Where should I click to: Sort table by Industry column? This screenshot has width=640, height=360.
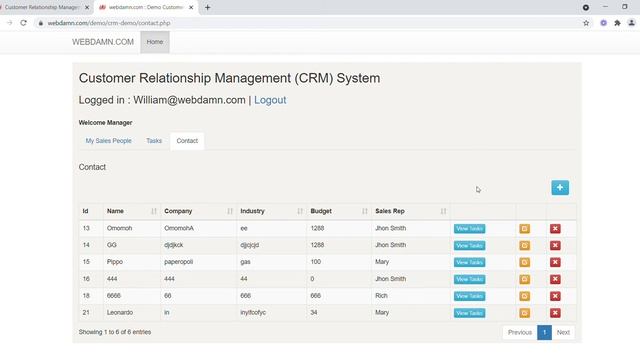[x=271, y=211]
